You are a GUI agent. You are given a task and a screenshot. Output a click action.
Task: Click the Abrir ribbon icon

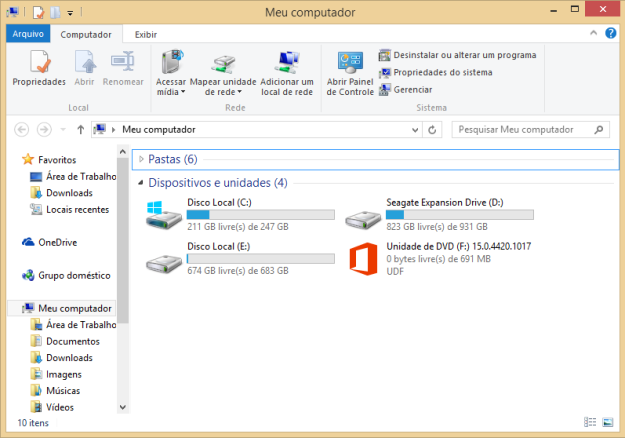[85, 68]
